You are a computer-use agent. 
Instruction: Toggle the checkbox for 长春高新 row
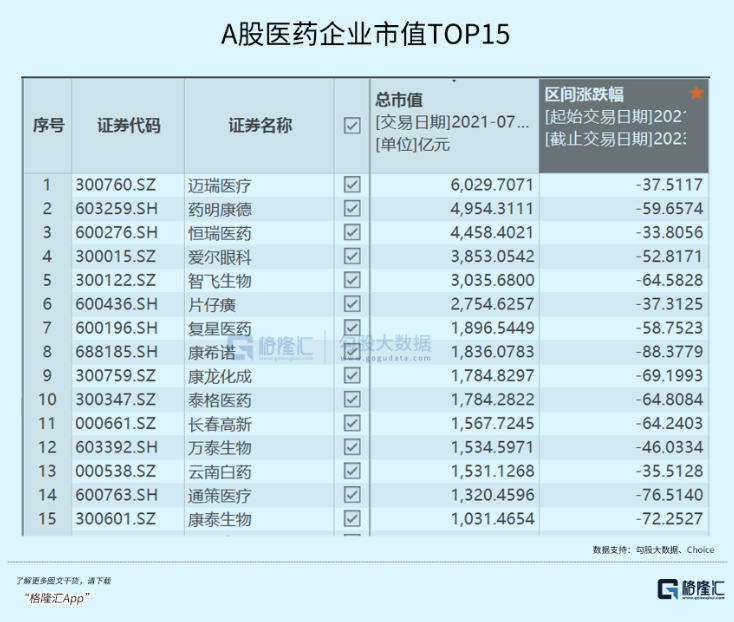(352, 423)
